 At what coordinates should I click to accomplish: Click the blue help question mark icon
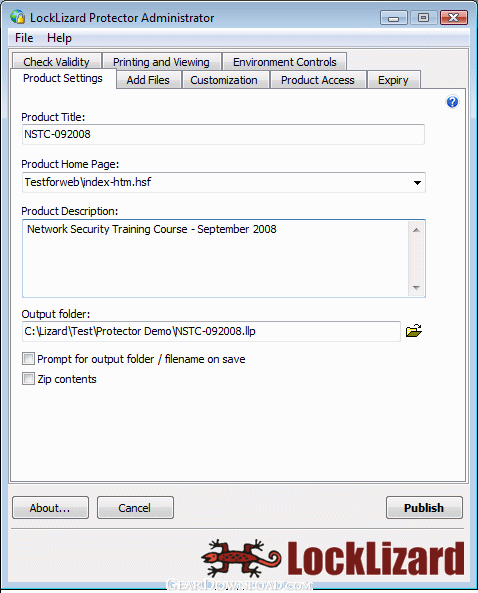(452, 102)
